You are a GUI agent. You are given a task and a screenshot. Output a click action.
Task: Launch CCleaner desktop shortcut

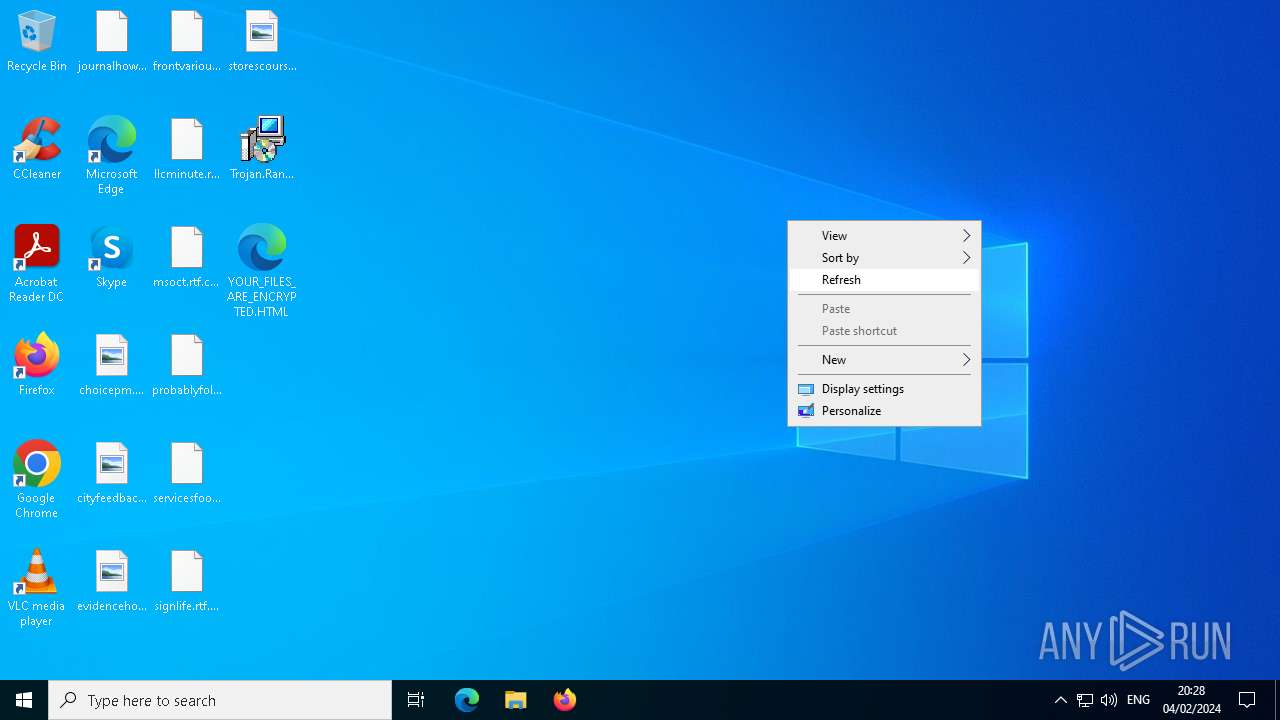point(37,149)
